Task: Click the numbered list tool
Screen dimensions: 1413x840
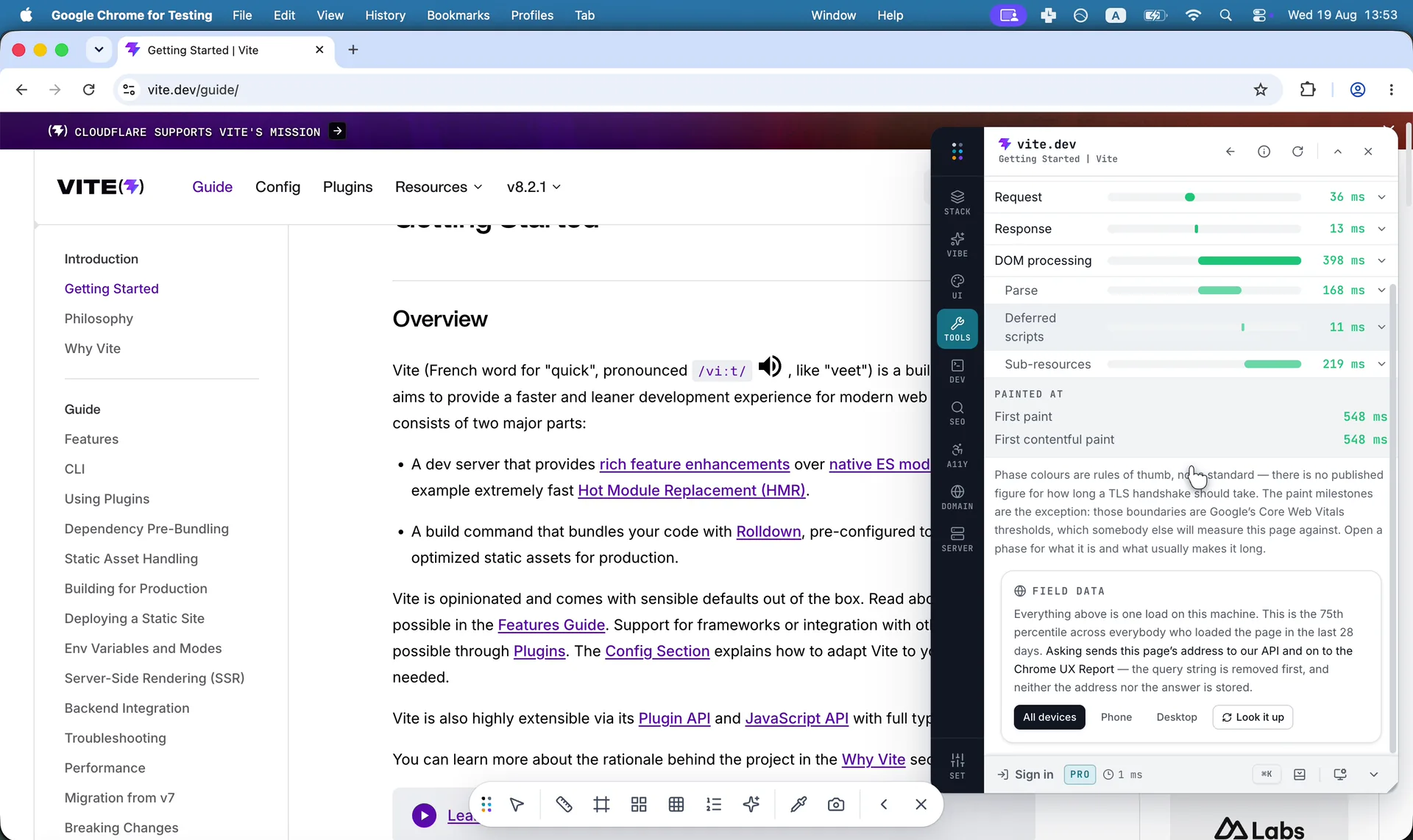Action: click(714, 805)
